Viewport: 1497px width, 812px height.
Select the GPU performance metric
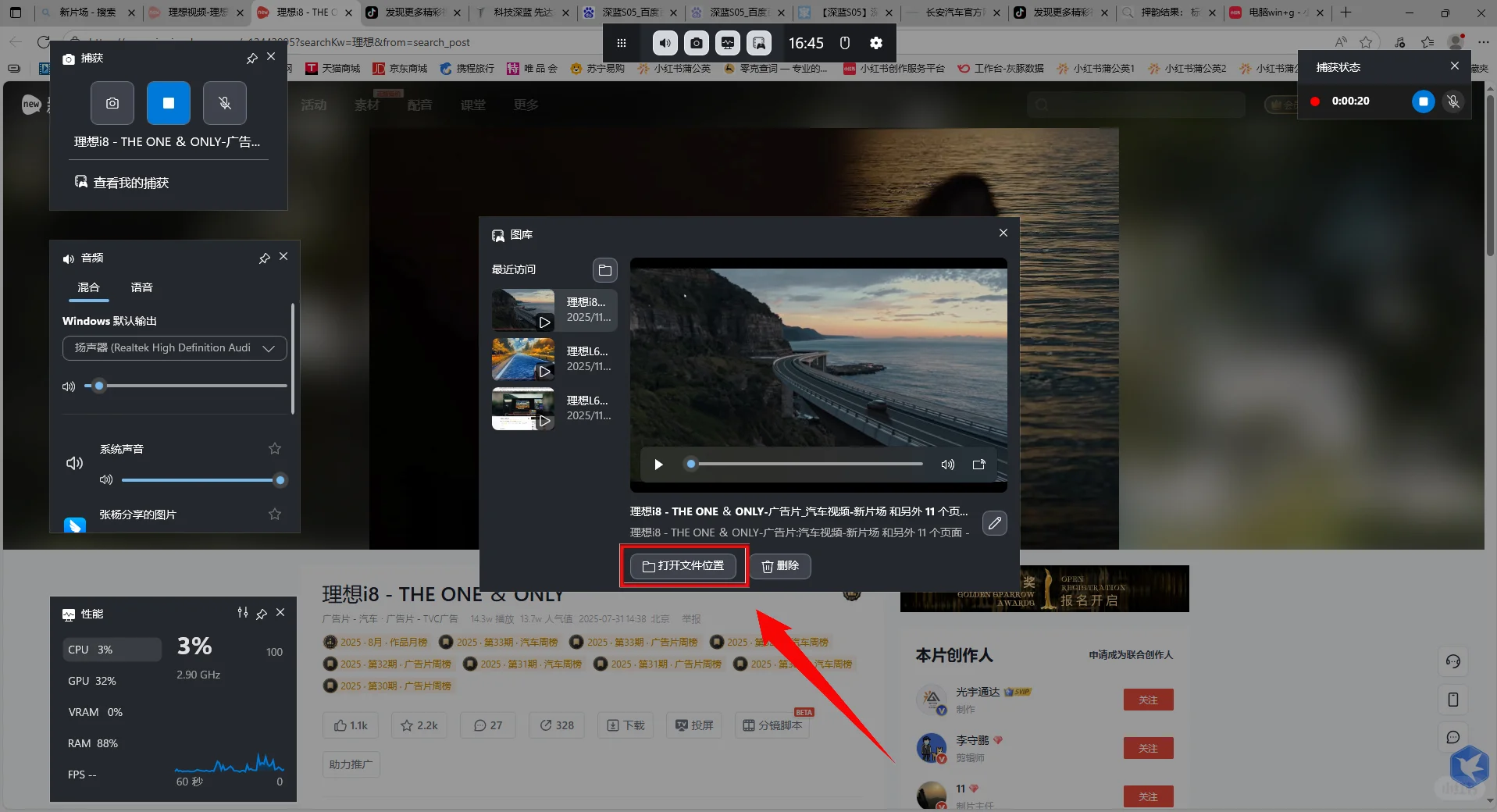[112, 681]
